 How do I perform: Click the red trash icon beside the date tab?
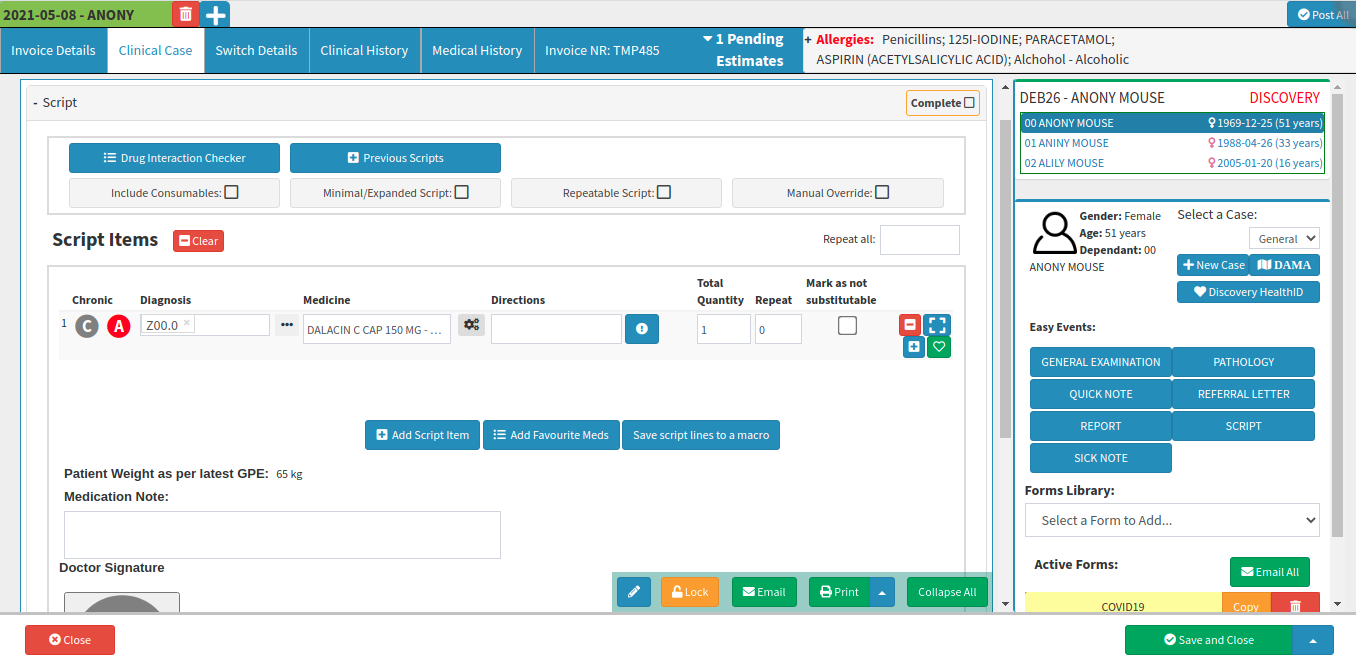(185, 14)
